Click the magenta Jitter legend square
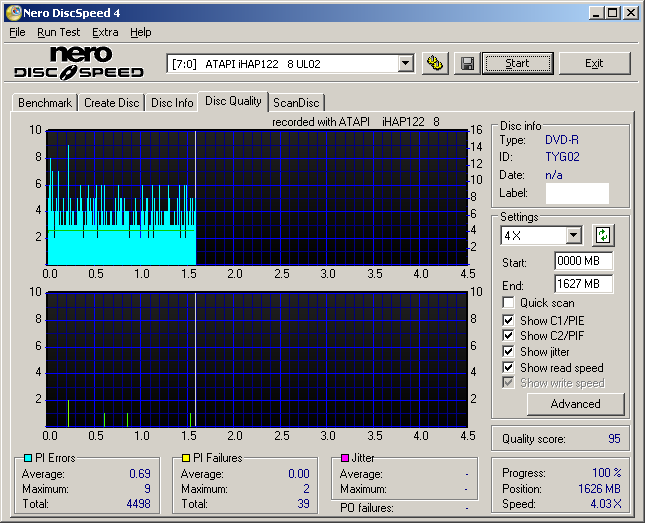Image resolution: width=645 pixels, height=523 pixels. point(345,458)
